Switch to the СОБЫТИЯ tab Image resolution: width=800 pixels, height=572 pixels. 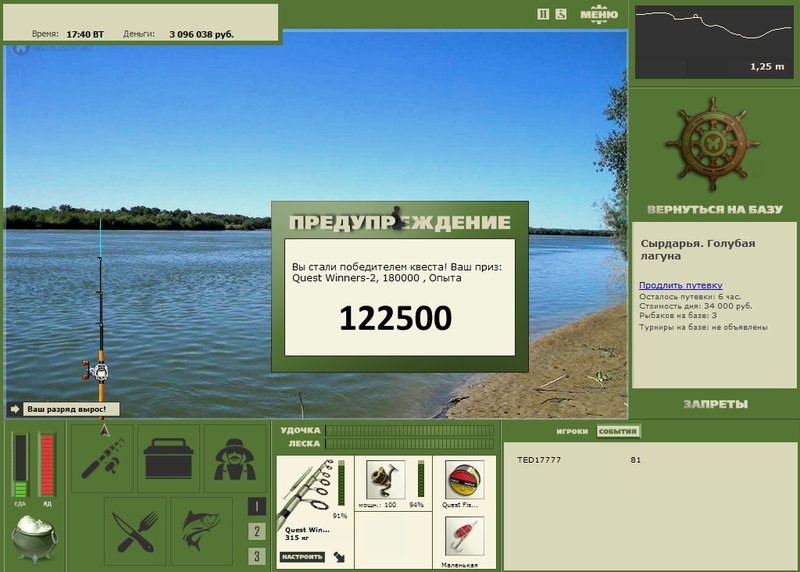point(618,431)
